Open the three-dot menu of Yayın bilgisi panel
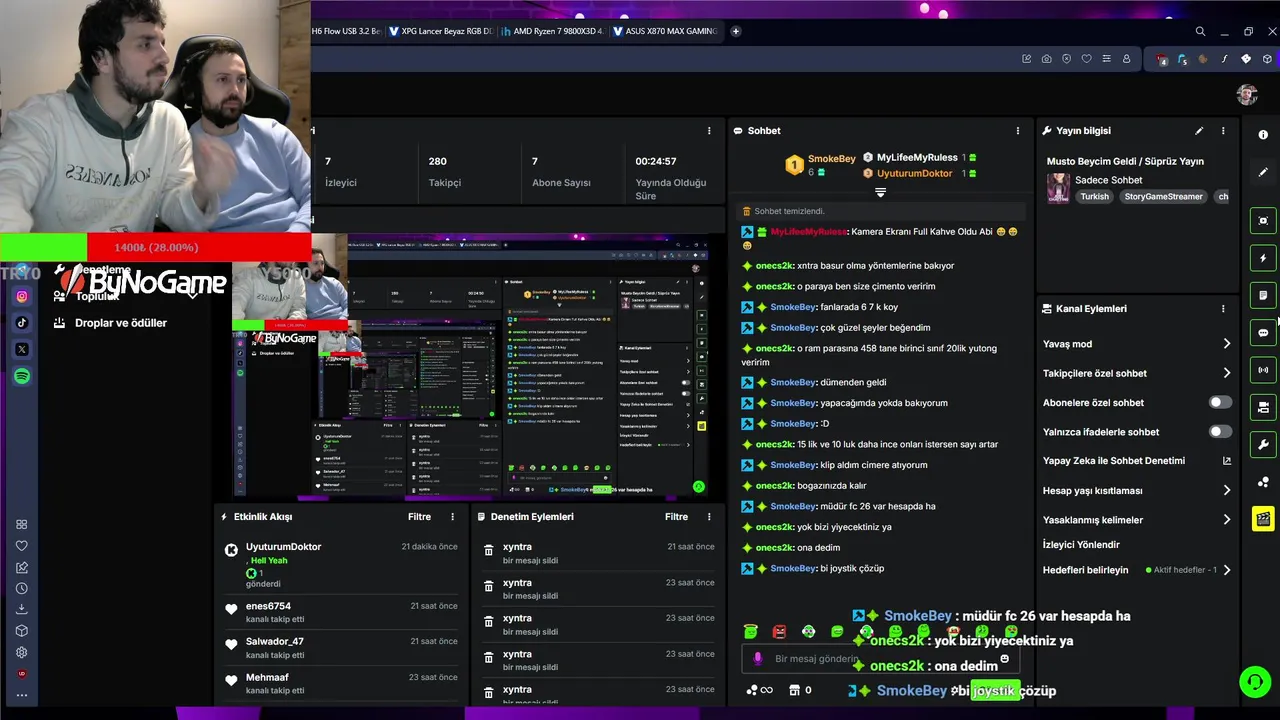 pos(1223,131)
